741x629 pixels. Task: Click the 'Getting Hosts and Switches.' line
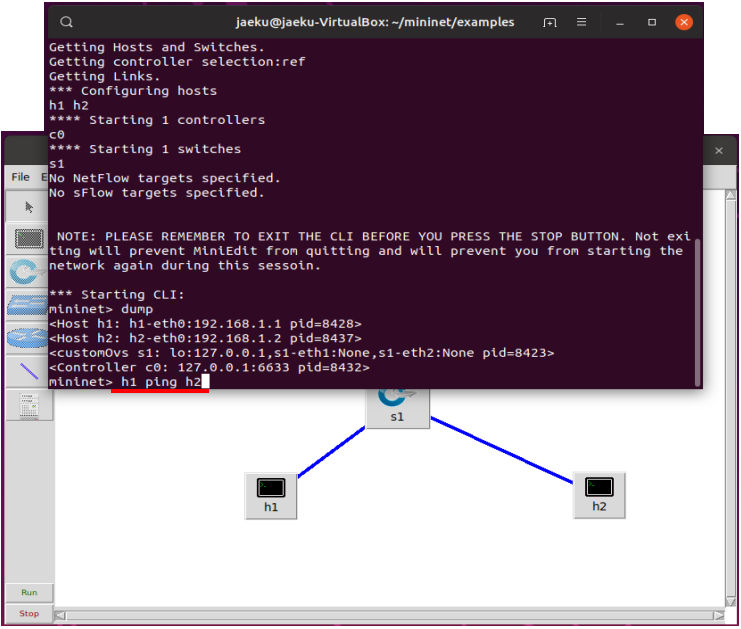coord(157,47)
